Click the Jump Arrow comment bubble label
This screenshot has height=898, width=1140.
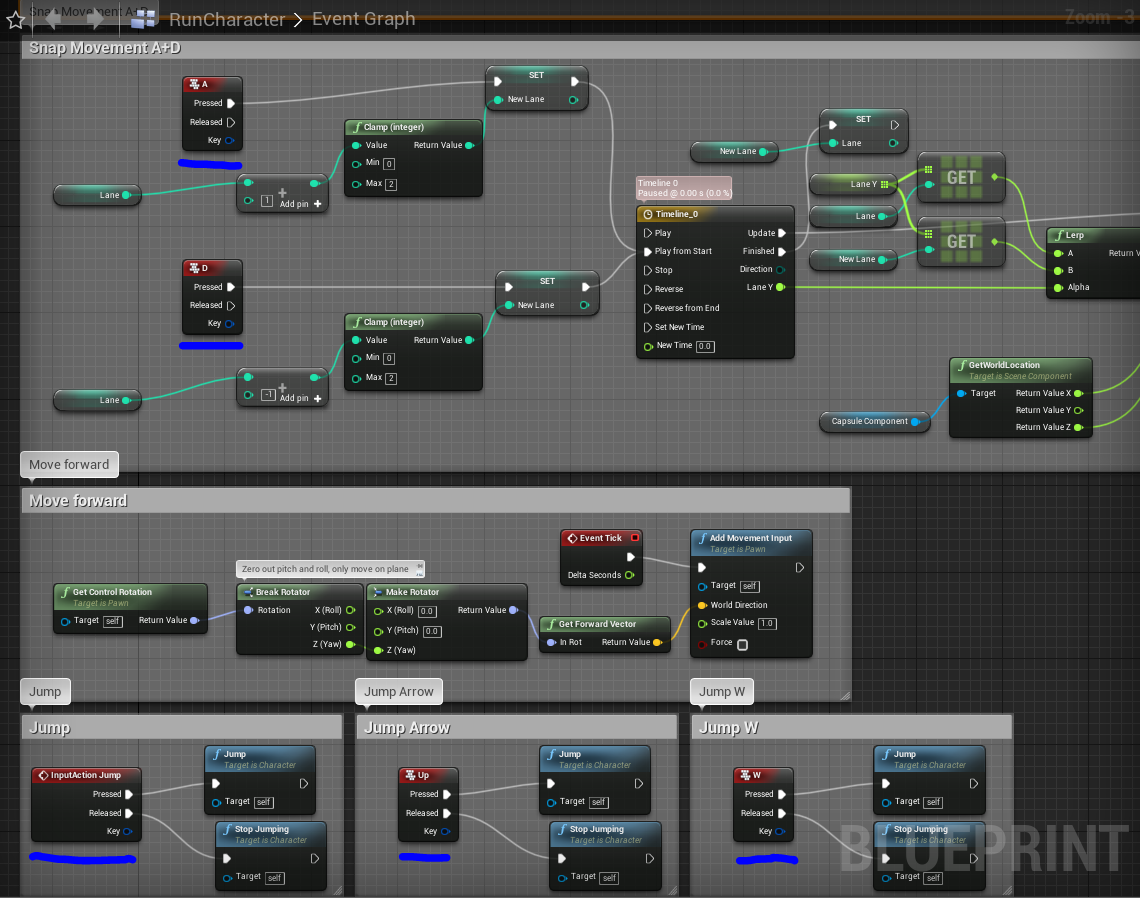click(x=398, y=691)
